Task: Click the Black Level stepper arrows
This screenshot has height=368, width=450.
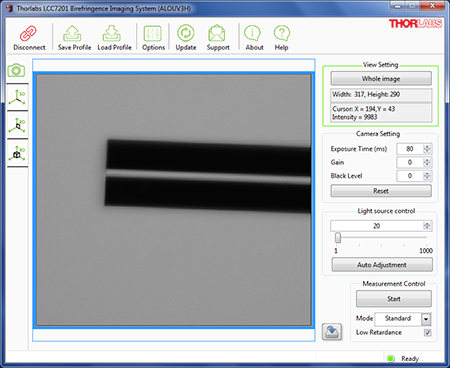Action: [x=427, y=176]
